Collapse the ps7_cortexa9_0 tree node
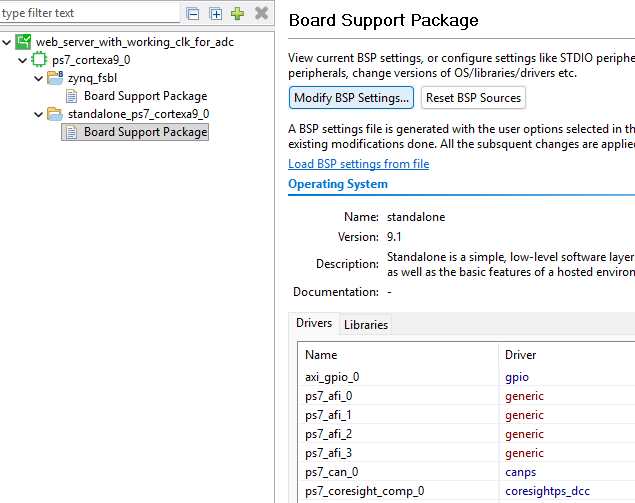 (x=23, y=60)
